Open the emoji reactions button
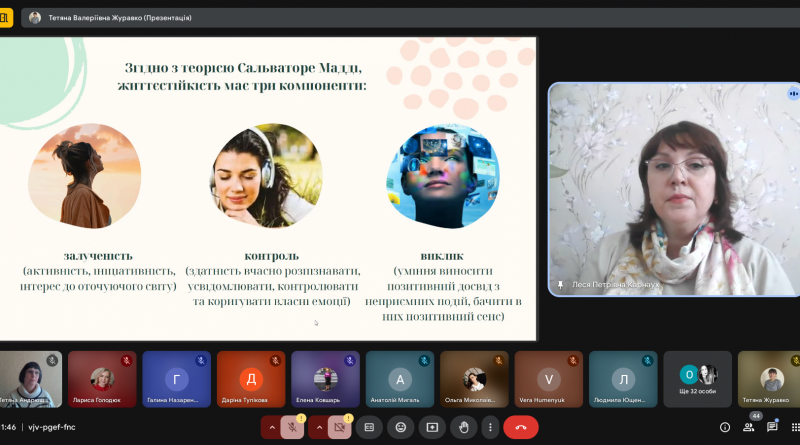The image size is (800, 445). pyautogui.click(x=401, y=428)
